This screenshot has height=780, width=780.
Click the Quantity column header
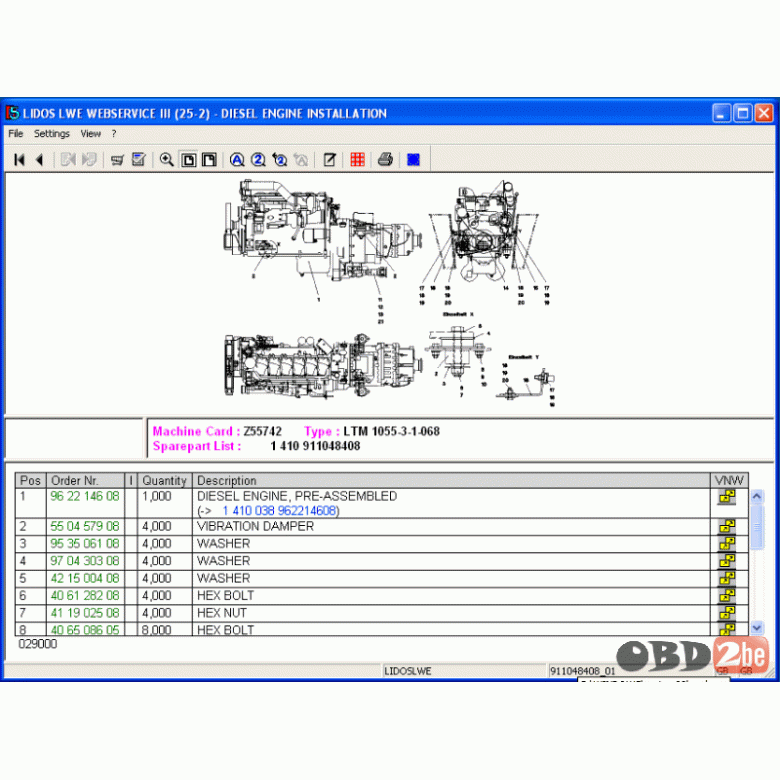(x=164, y=481)
